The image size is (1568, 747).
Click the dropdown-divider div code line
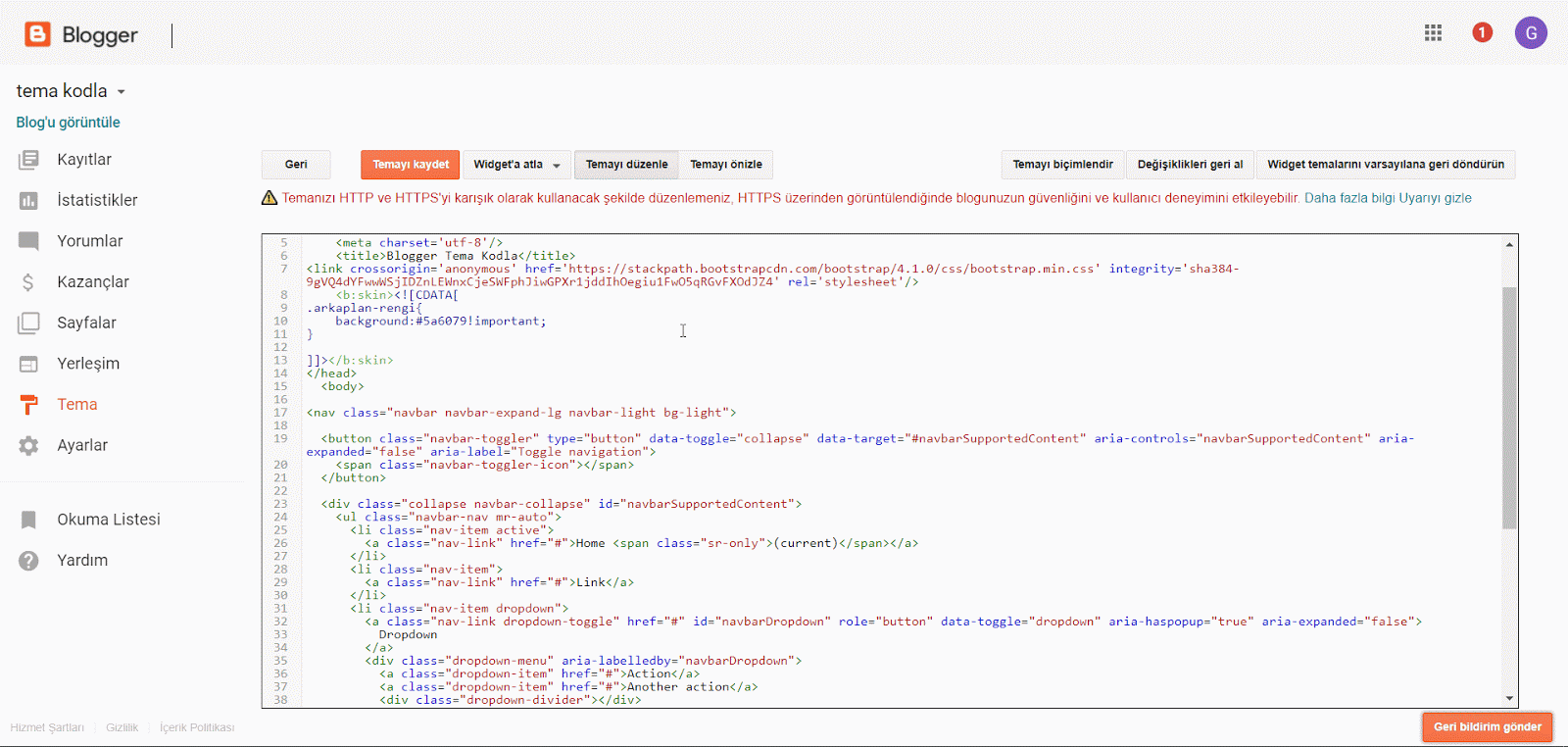(x=511, y=700)
